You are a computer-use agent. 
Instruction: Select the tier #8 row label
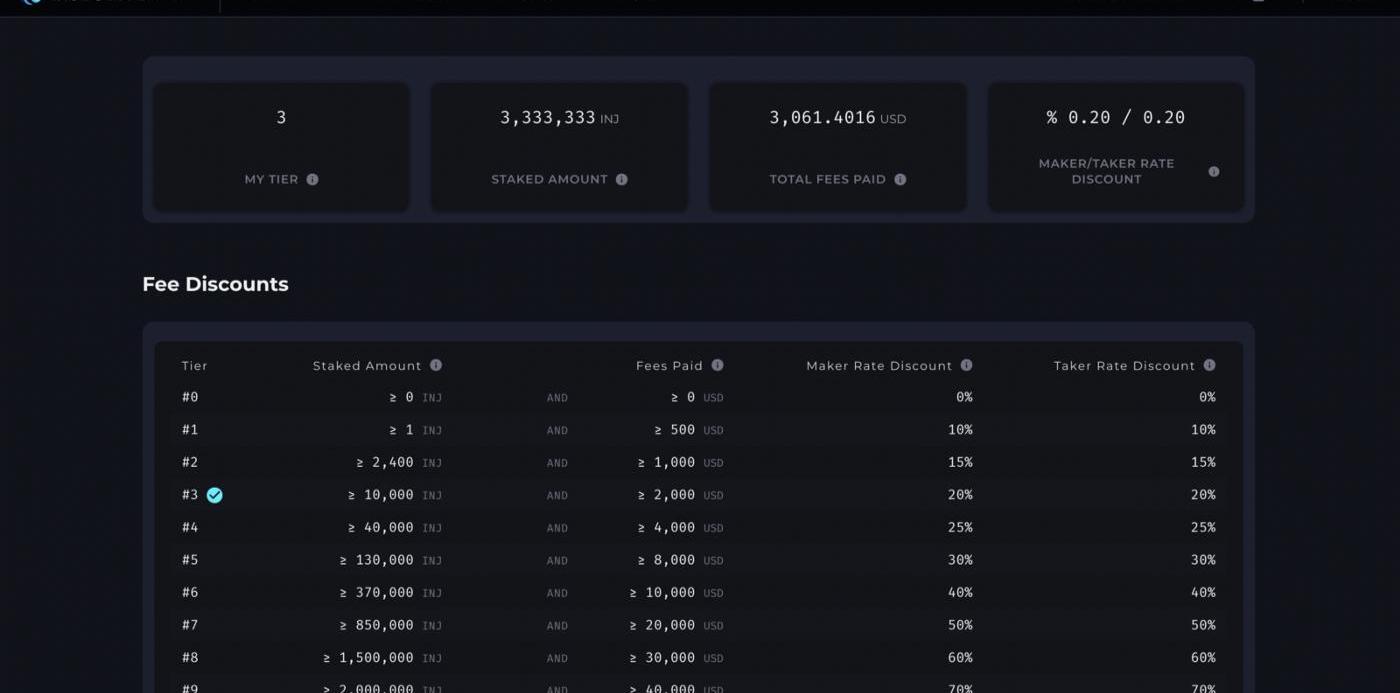[x=190, y=657]
